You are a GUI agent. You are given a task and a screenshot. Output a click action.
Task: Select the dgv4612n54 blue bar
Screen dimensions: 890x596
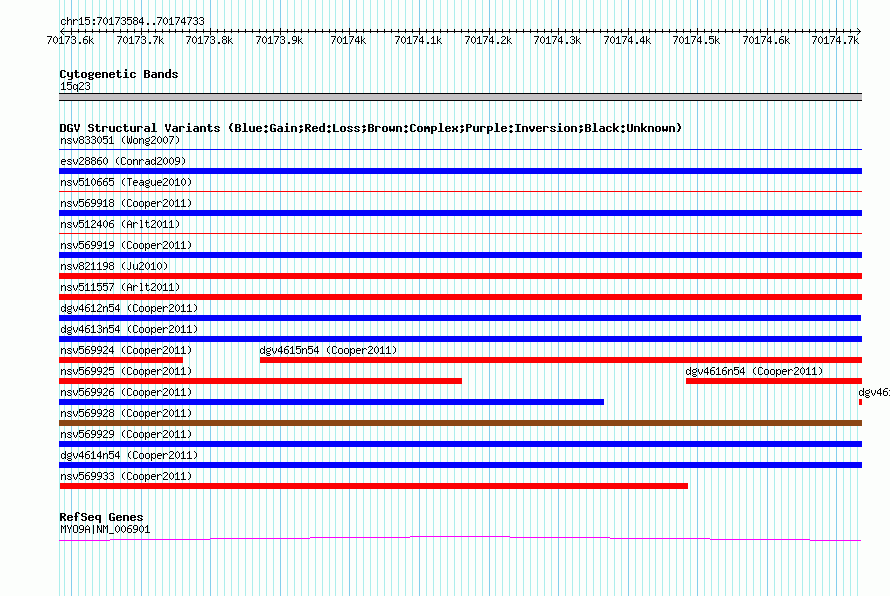460,318
